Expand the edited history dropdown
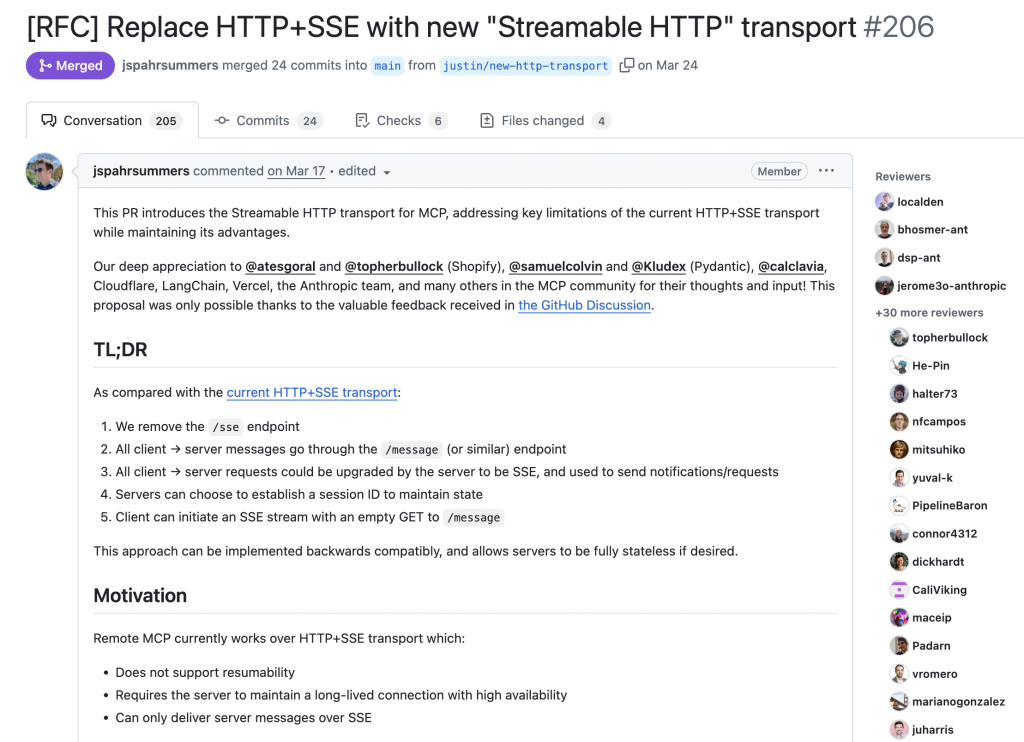Image resolution: width=1024 pixels, height=742 pixels. (x=365, y=172)
